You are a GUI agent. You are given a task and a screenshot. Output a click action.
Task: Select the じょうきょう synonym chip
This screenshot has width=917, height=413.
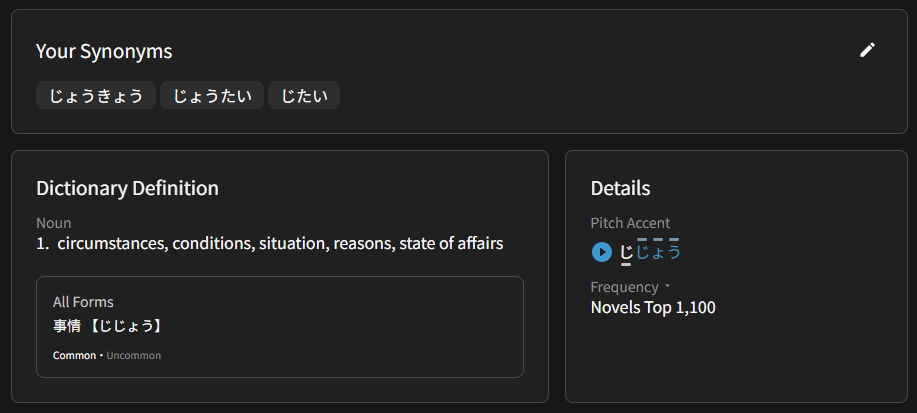(x=96, y=96)
